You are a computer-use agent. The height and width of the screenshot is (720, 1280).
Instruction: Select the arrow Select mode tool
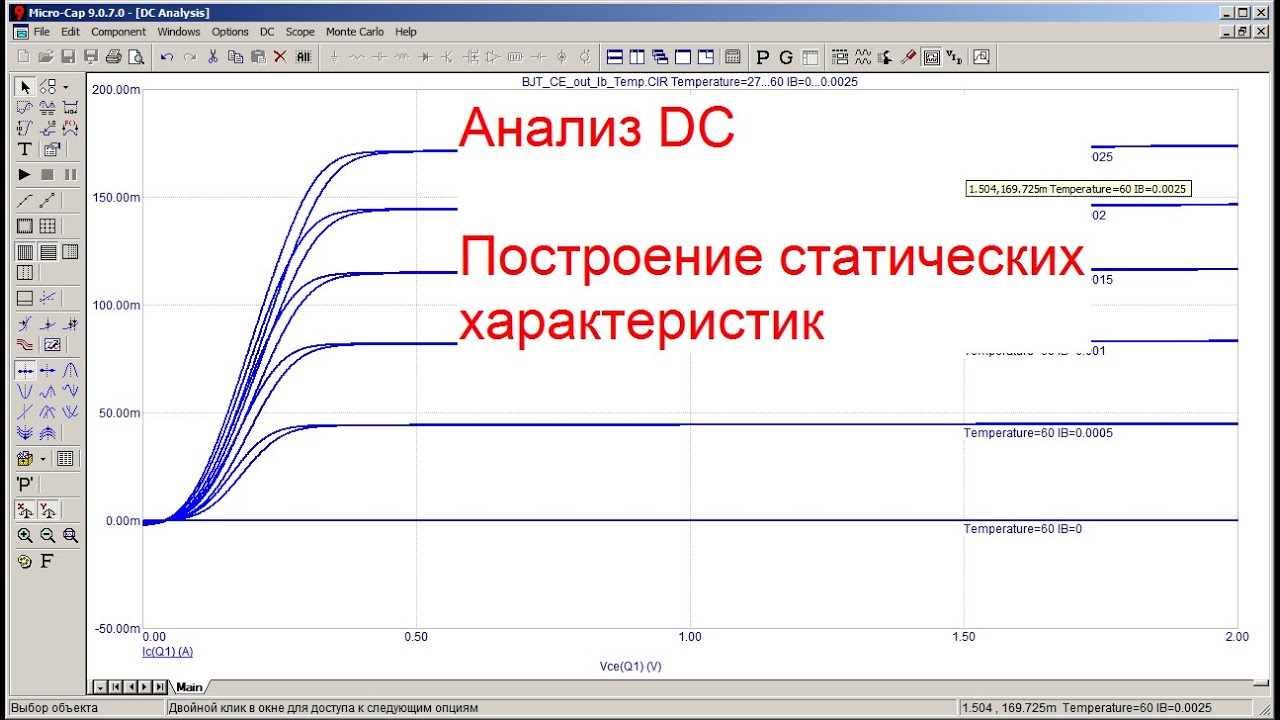[x=25, y=88]
